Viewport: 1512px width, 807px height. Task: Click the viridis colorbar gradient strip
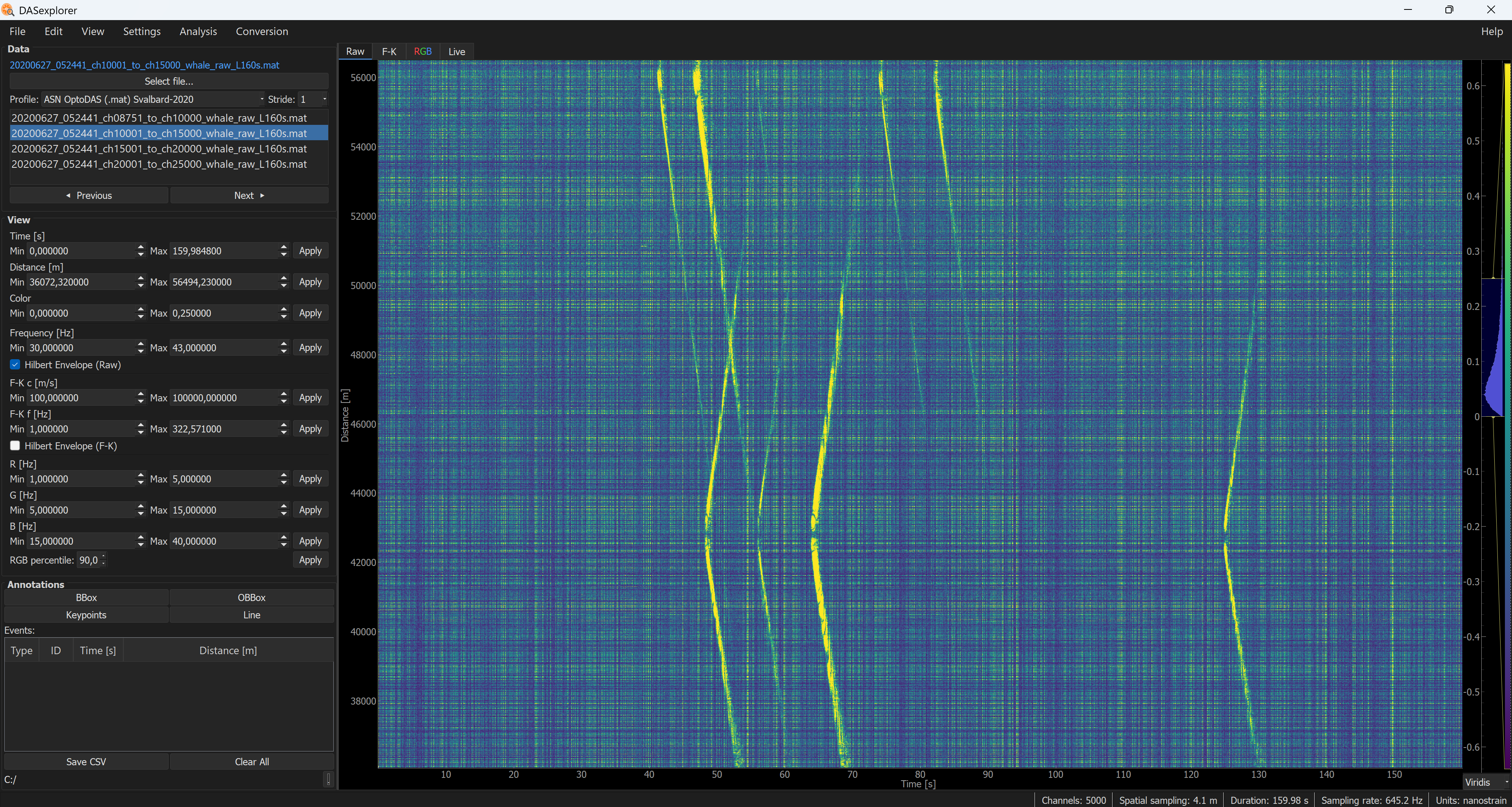(x=1507, y=416)
